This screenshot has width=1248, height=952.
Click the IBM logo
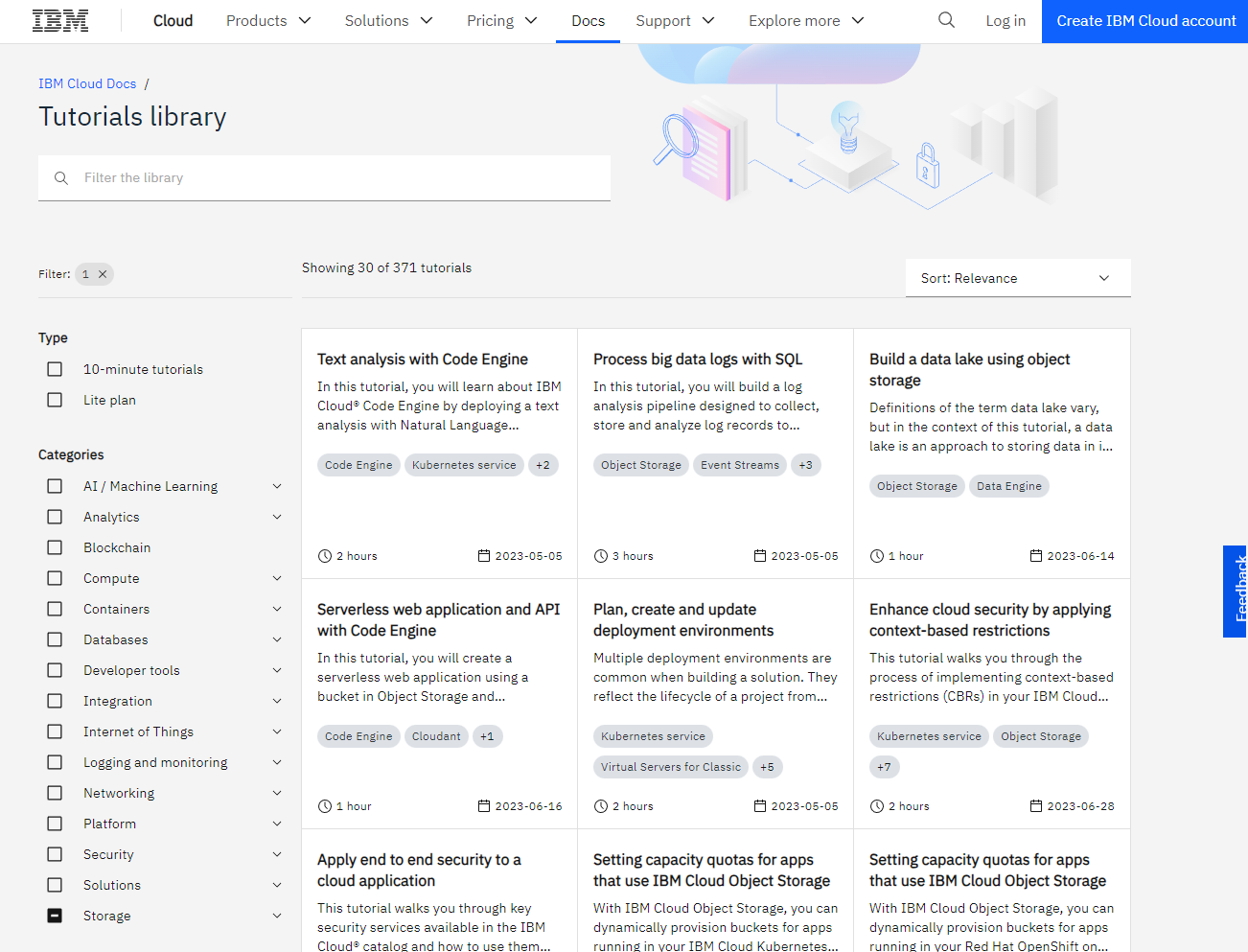60,21
